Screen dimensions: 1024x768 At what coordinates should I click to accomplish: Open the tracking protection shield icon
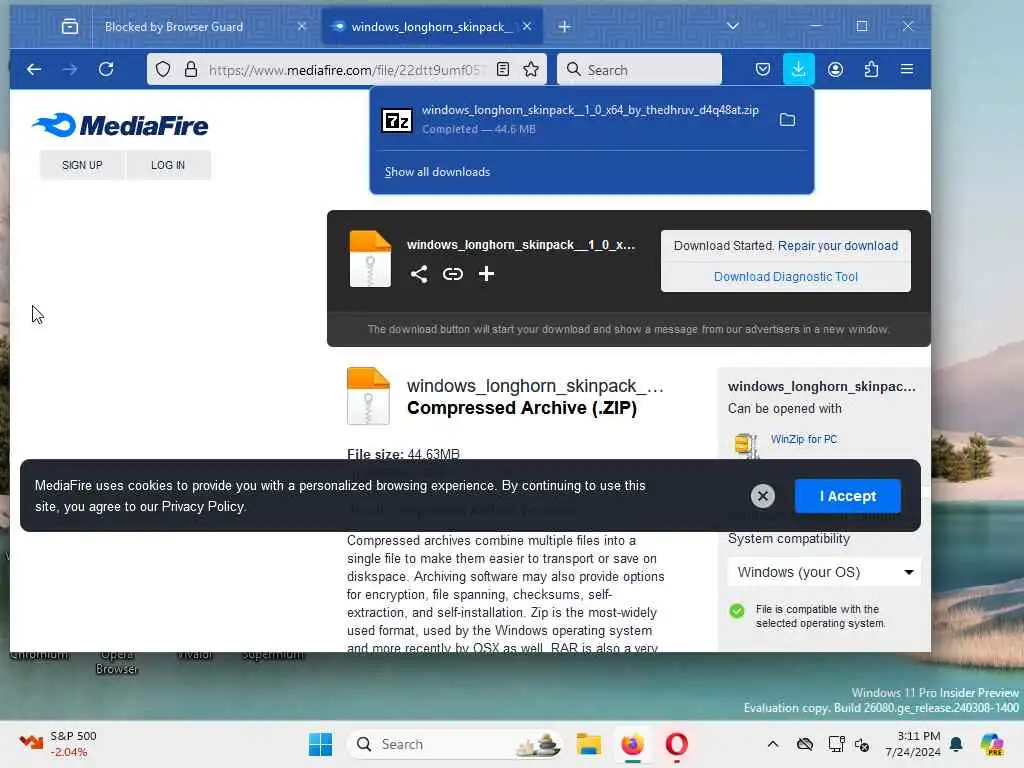(x=163, y=69)
